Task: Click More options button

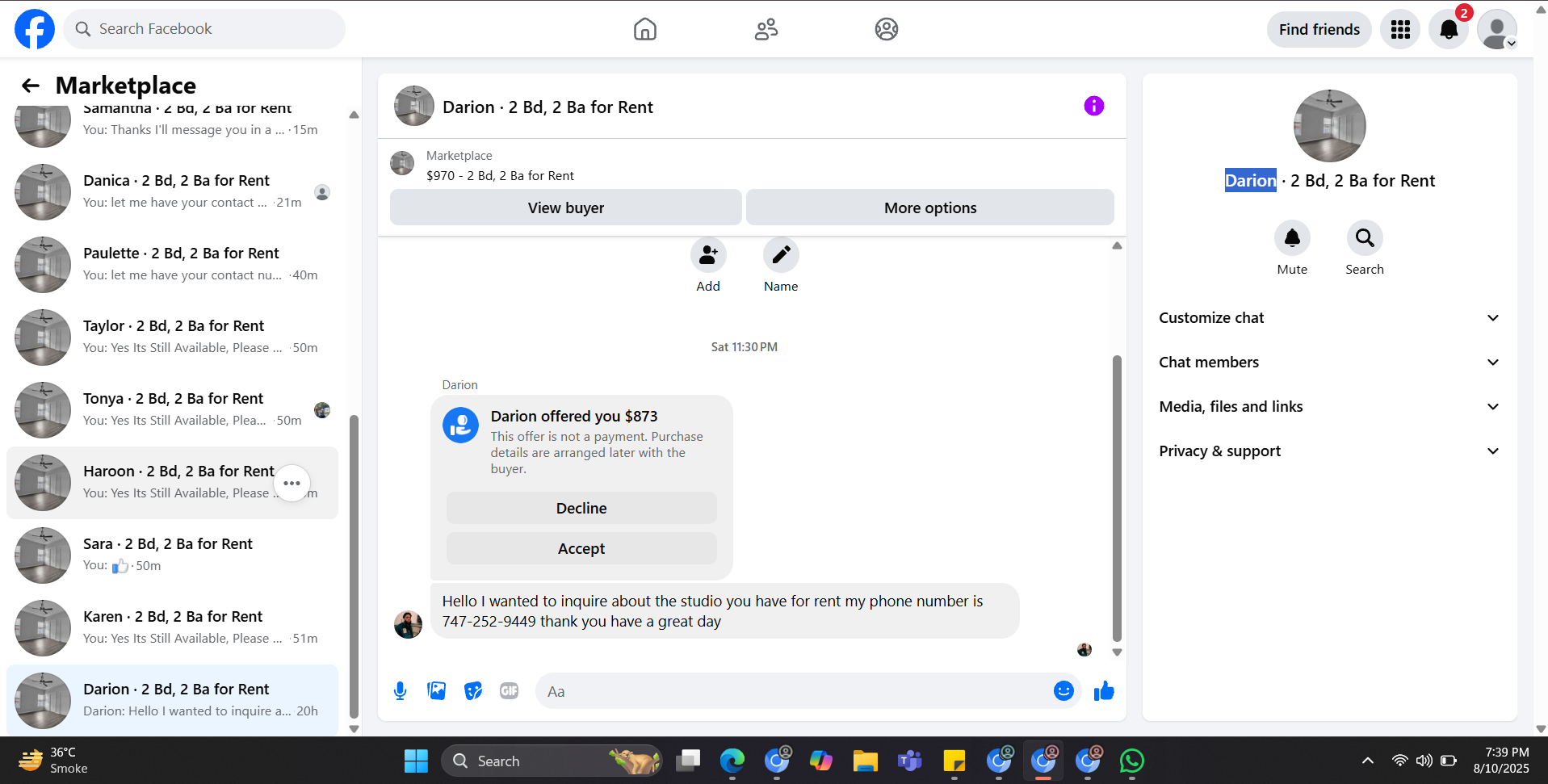Action: [930, 208]
